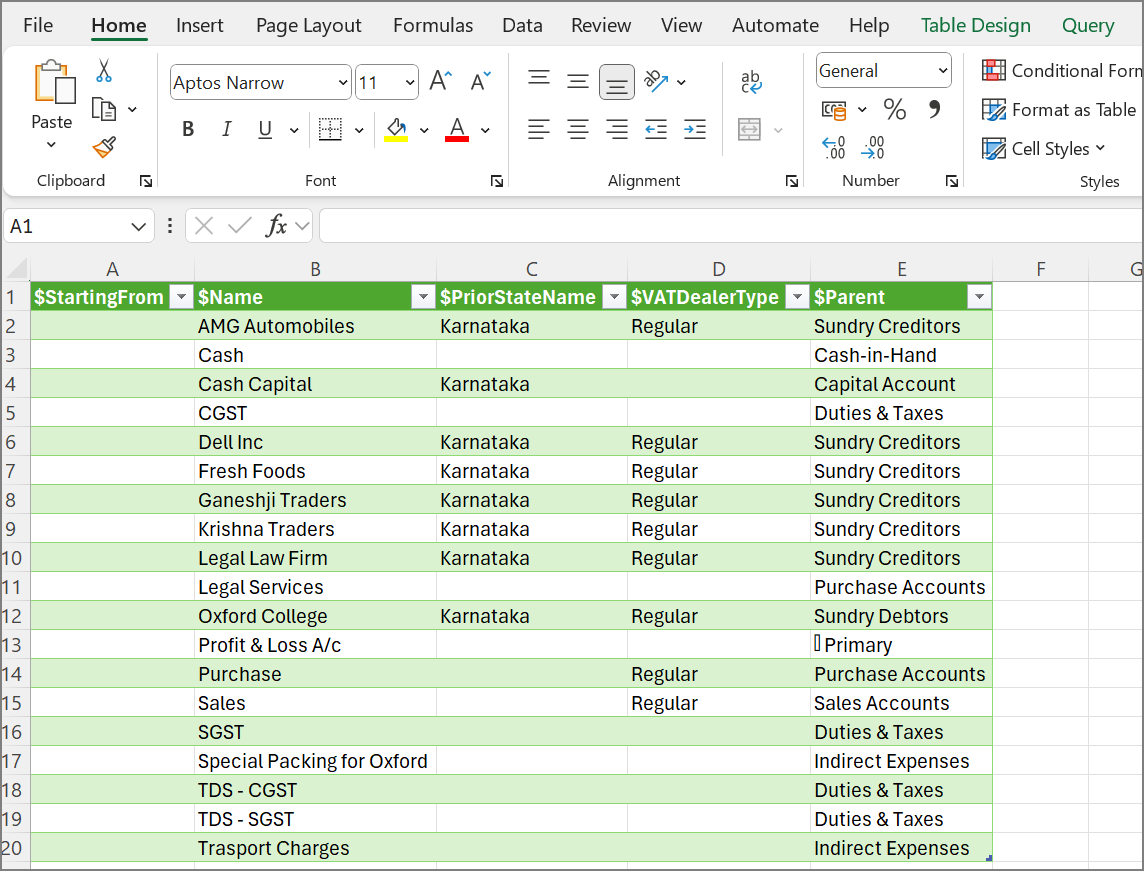Image resolution: width=1144 pixels, height=871 pixels.
Task: Click inside the formula bar input
Action: [730, 226]
